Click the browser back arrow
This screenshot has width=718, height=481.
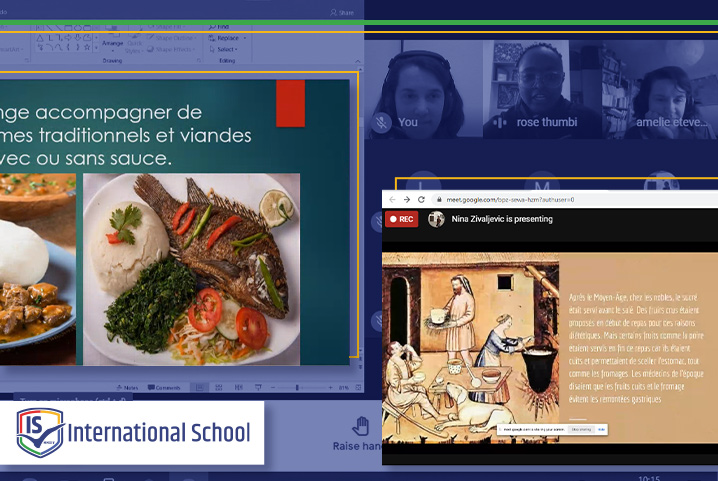391,200
